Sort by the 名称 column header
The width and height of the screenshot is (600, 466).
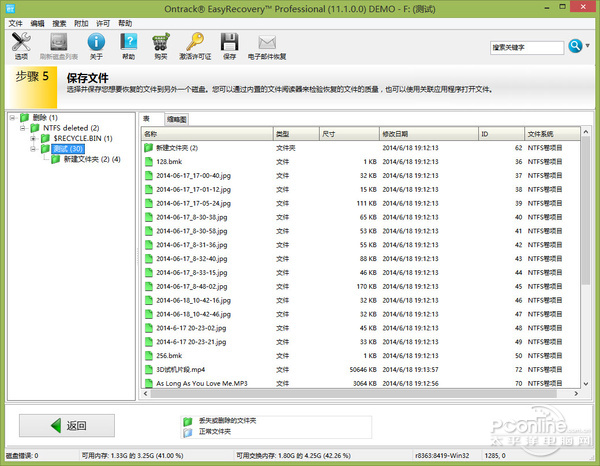207,134
